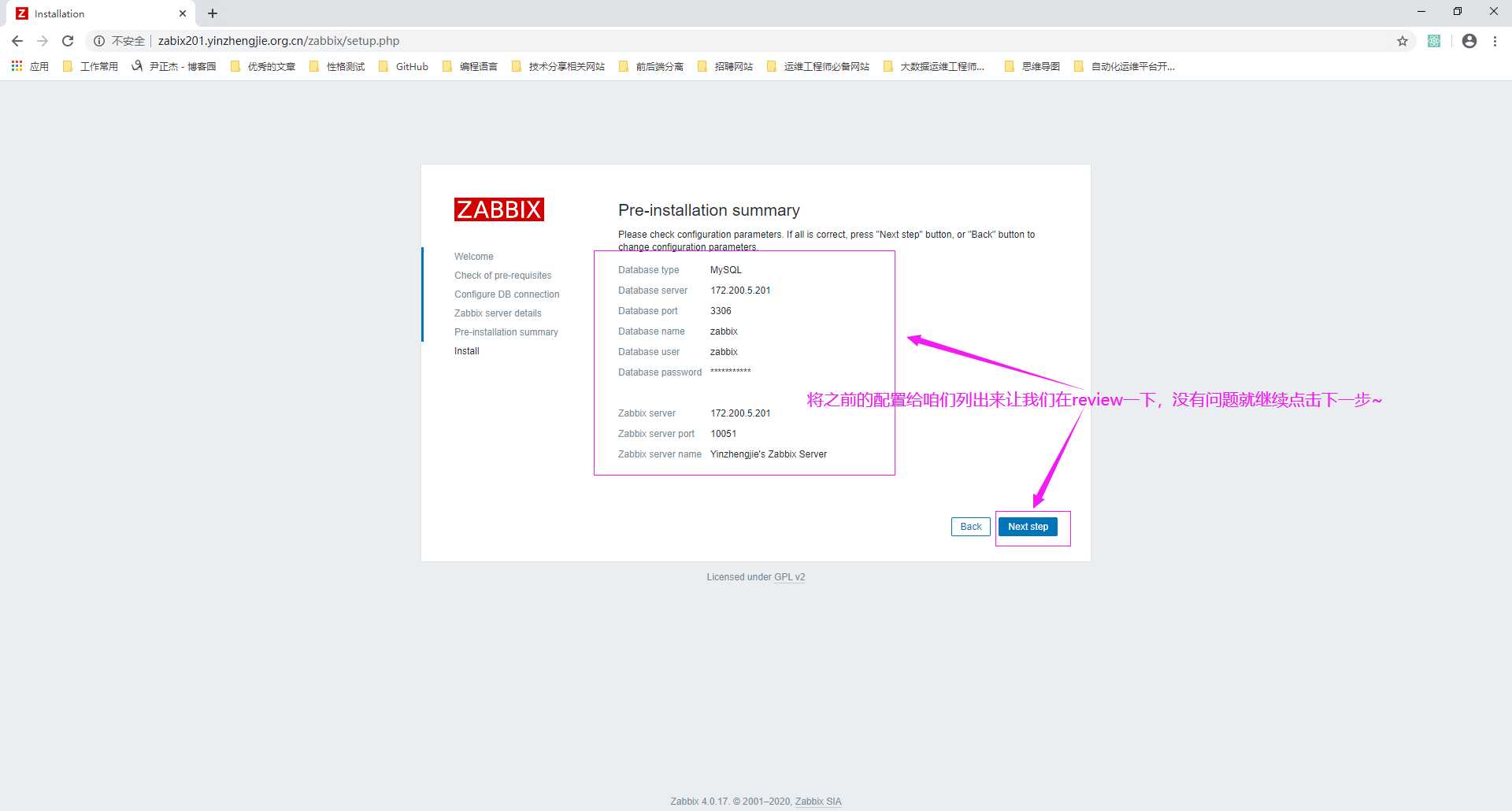Open 尹正杰 - 博客园 bookmark
The image size is (1512, 811).
pyautogui.click(x=174, y=66)
